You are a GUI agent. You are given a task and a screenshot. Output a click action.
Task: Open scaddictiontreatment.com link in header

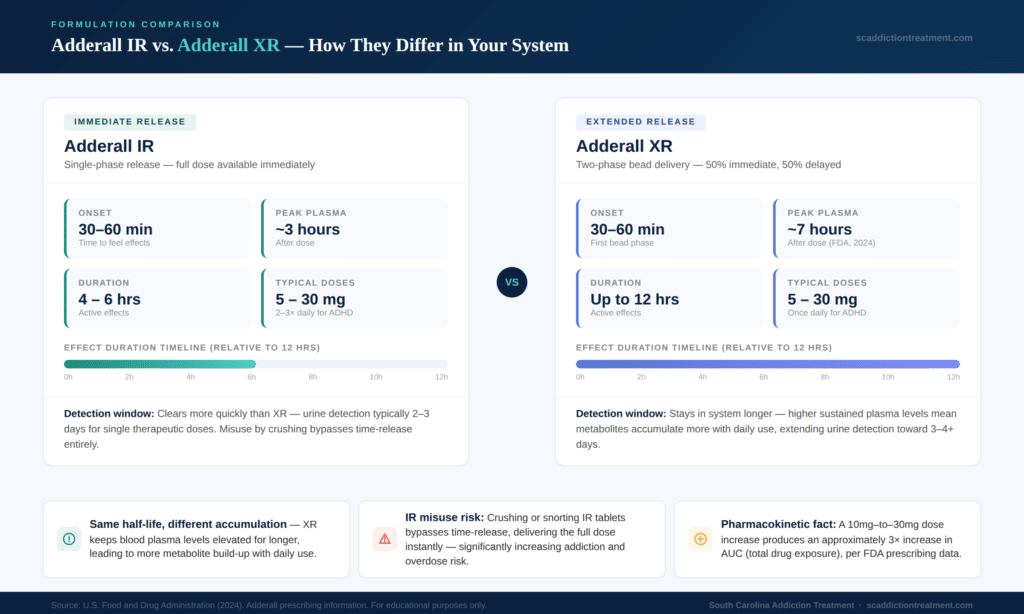914,38
